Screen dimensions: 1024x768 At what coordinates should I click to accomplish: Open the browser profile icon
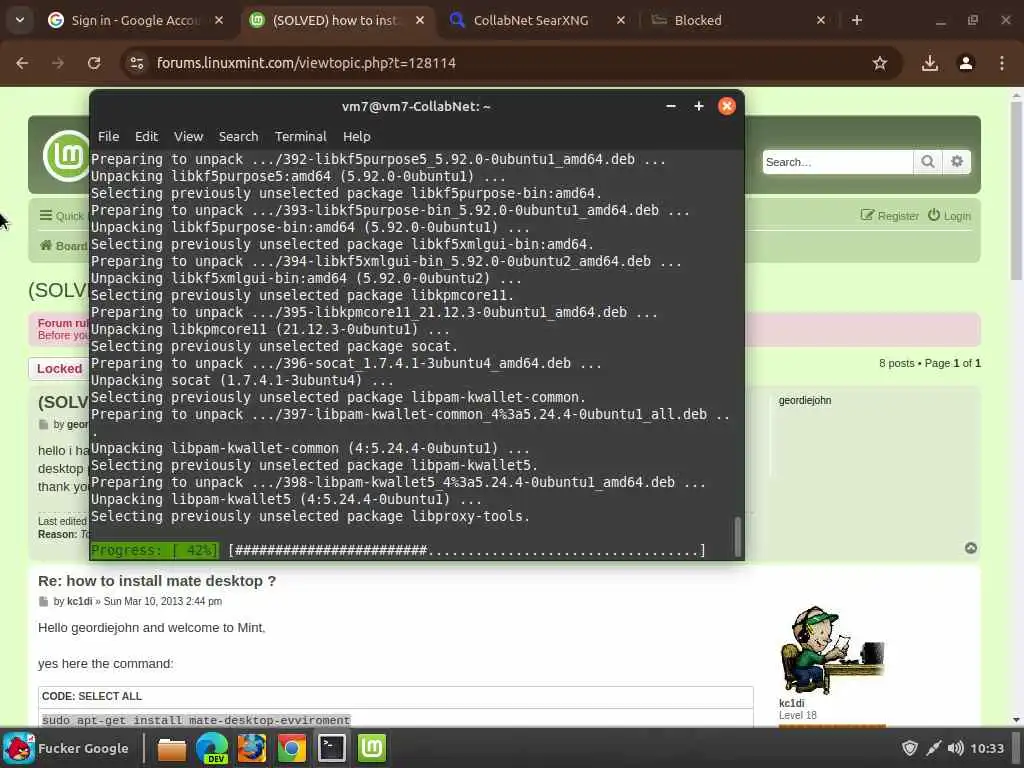(x=966, y=63)
